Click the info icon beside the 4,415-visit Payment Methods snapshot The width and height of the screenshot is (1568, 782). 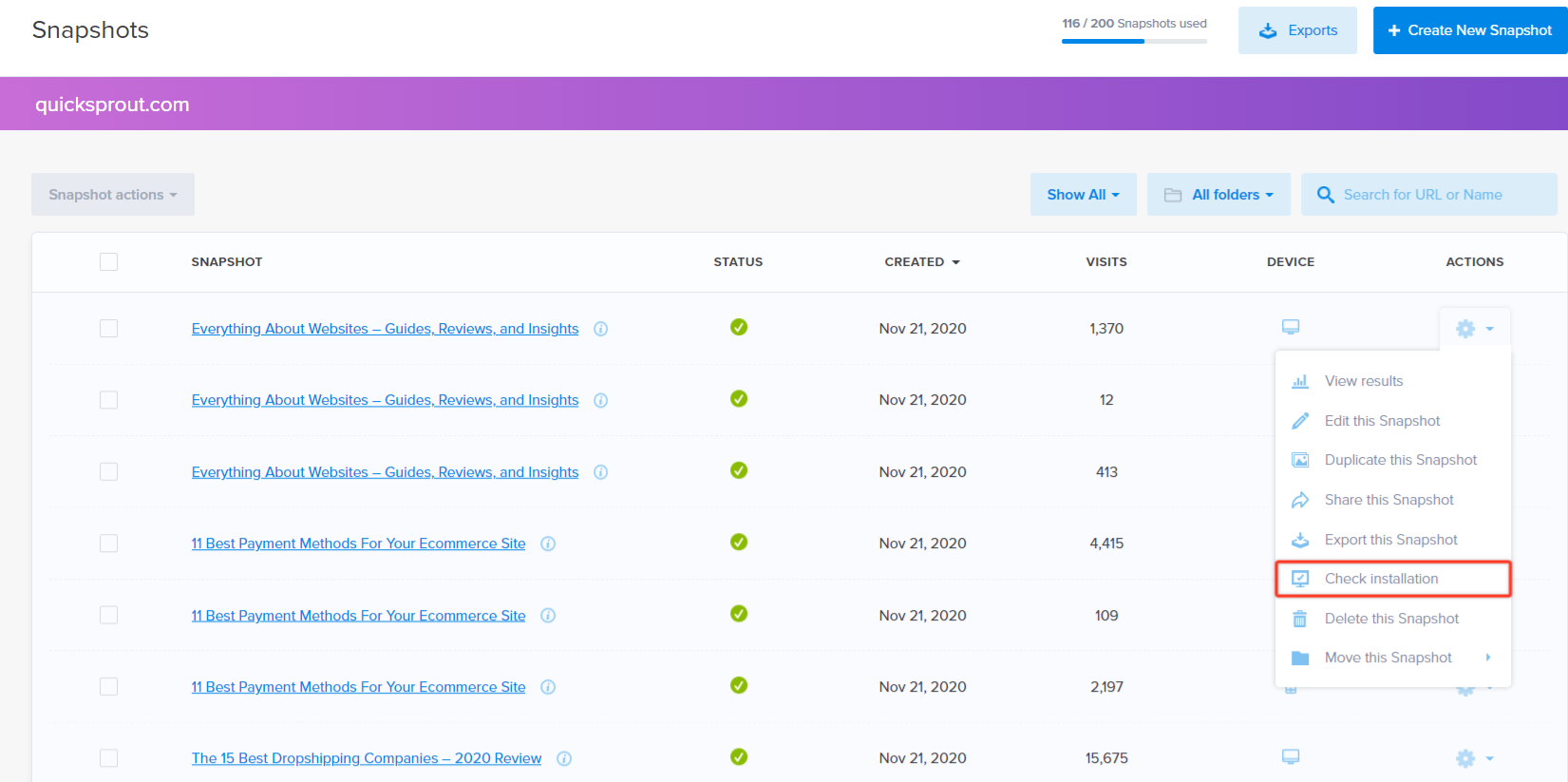548,544
